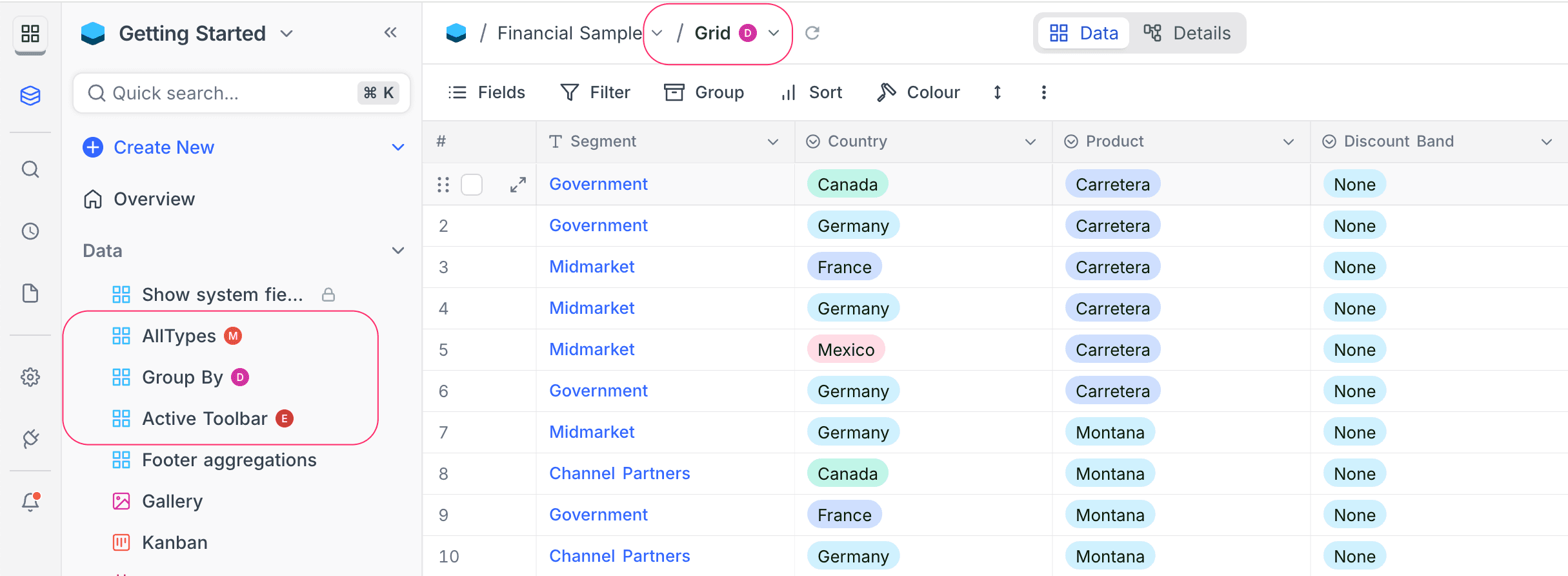Open the Gallery view in sidebar
The image size is (1568, 576).
[x=172, y=501]
